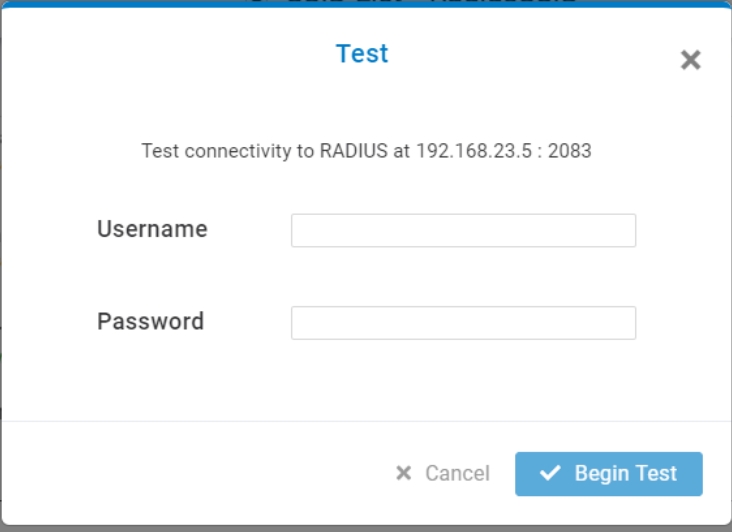The image size is (732, 532).
Task: Click the right end of the Password box
Action: pyautogui.click(x=627, y=323)
